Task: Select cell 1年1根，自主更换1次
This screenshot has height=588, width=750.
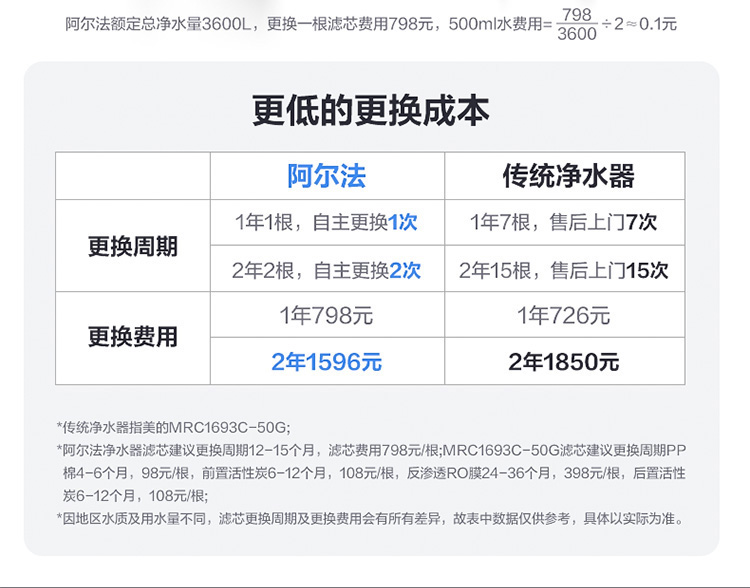Action: [x=326, y=222]
